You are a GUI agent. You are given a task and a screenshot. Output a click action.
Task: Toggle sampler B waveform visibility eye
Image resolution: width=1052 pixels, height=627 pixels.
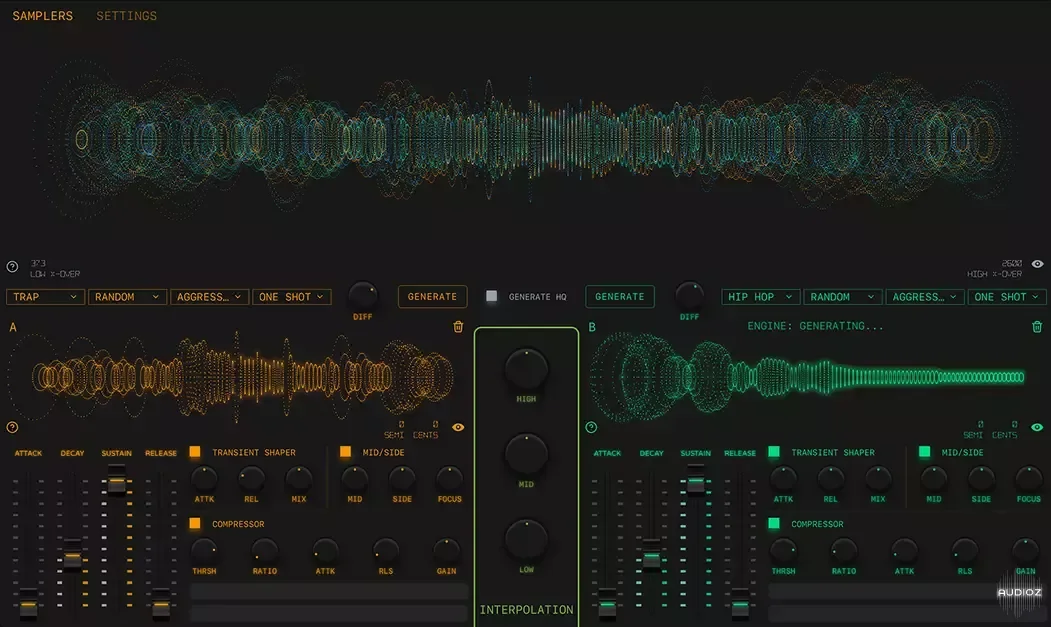coord(1037,427)
